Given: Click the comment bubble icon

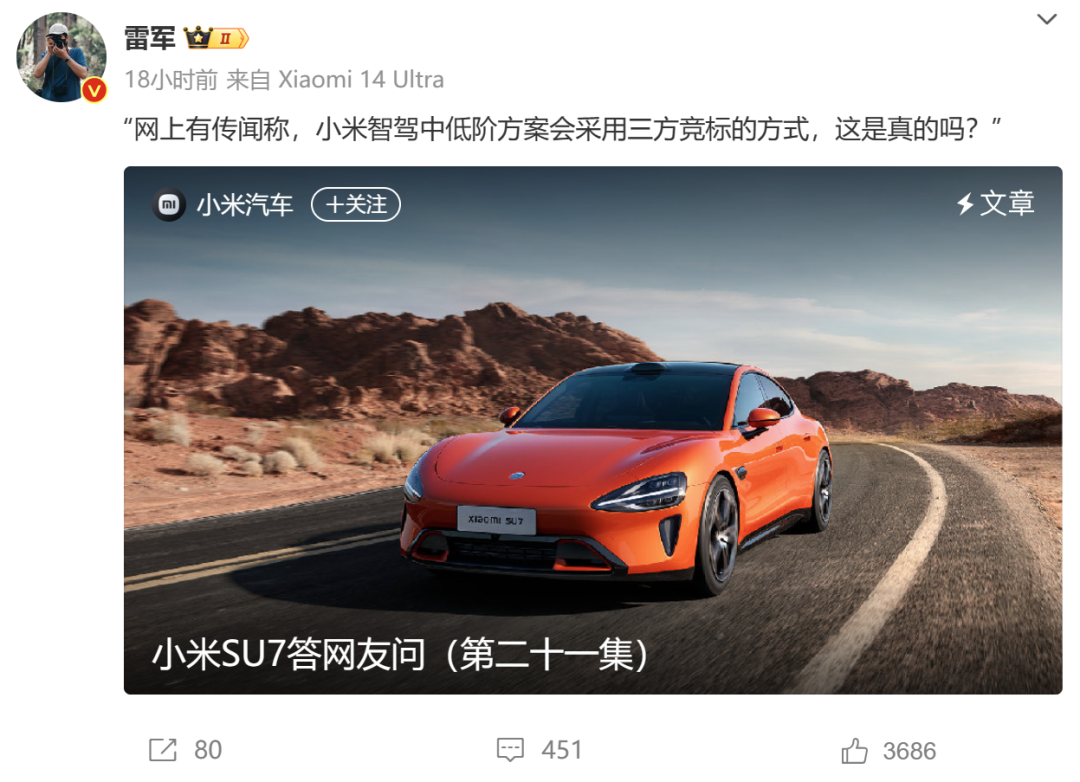Looking at the screenshot, I should [510, 750].
